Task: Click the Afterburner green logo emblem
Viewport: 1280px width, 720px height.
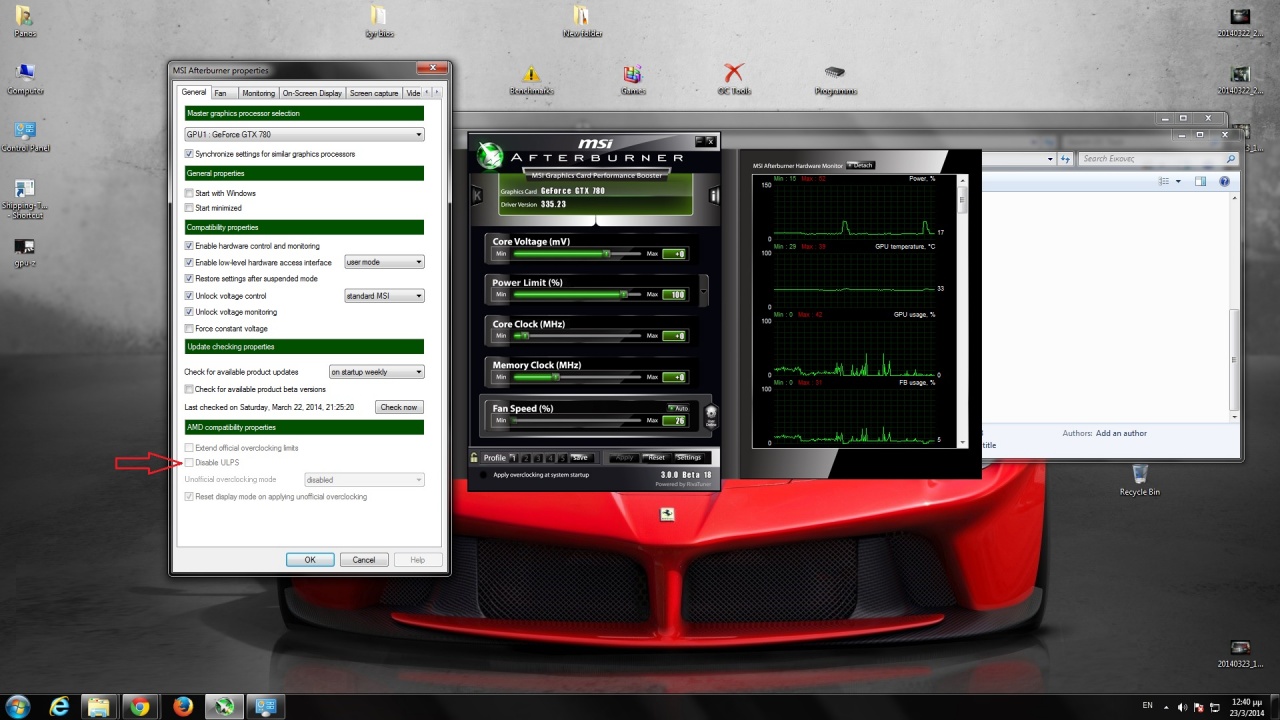Action: (489, 155)
